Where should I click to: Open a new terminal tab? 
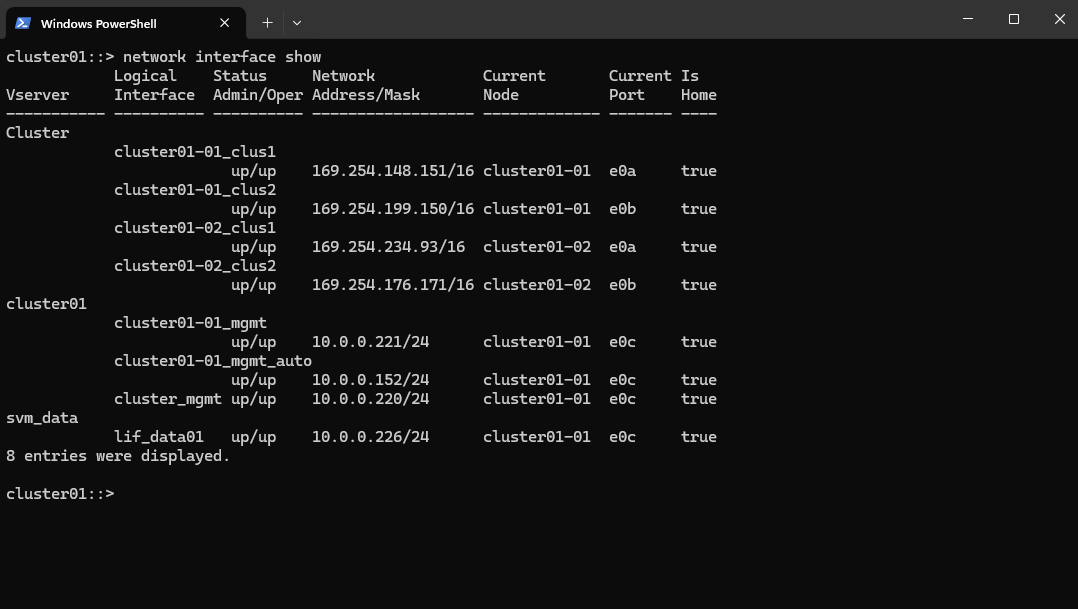(x=267, y=23)
